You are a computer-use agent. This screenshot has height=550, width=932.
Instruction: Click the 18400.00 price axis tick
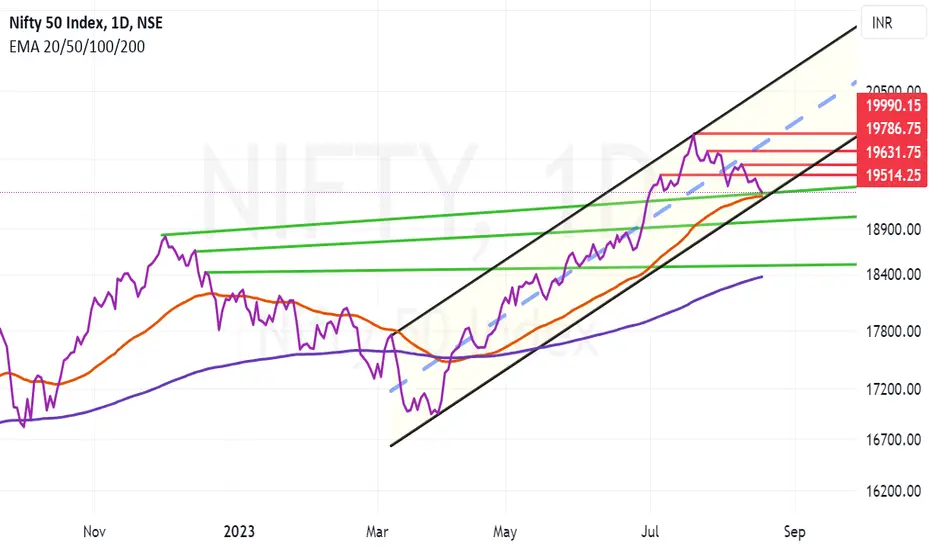point(893,274)
